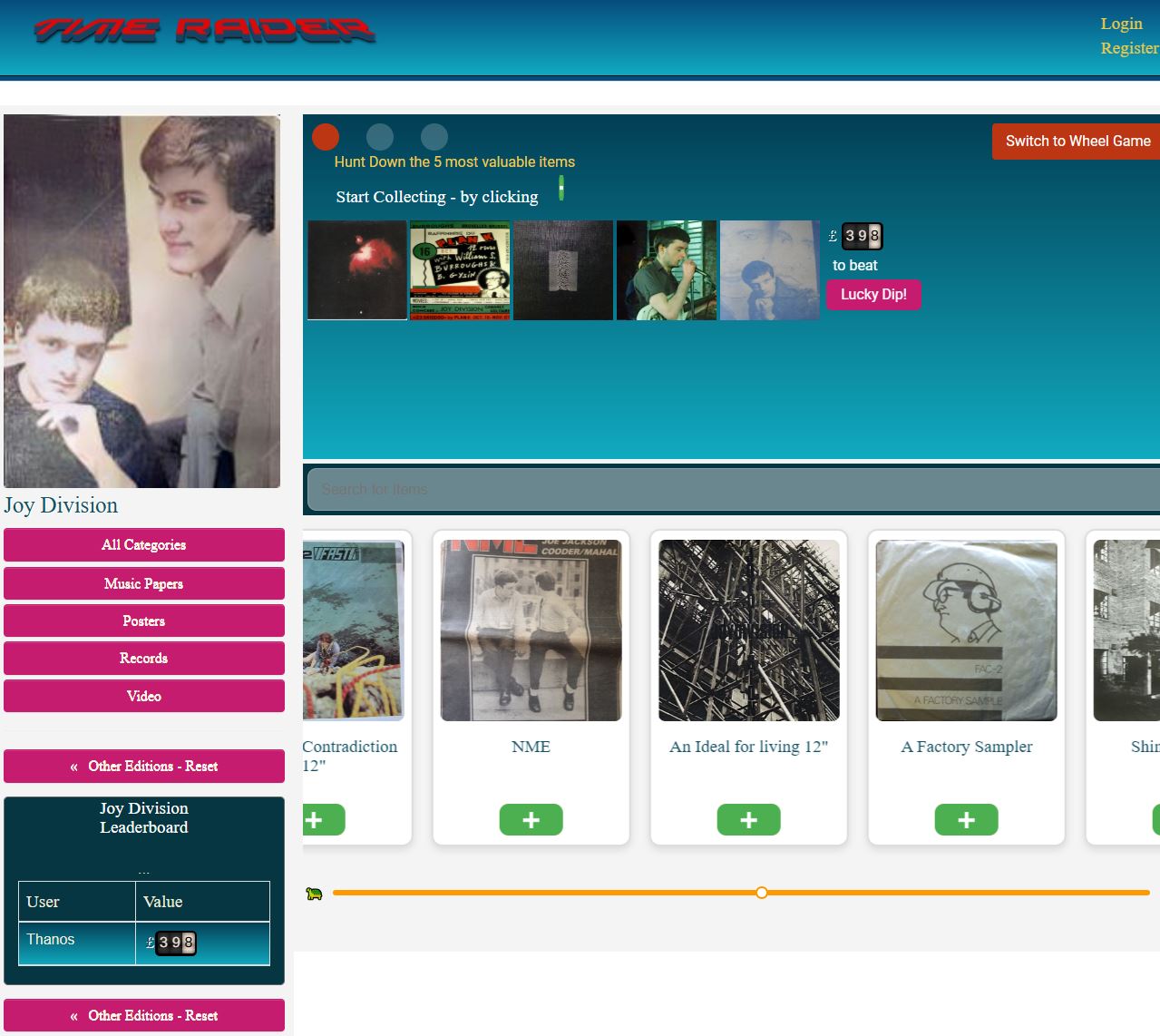The width and height of the screenshot is (1160, 1036).
Task: Click Other Editions - Reset above leaderboard
Action: click(x=144, y=767)
